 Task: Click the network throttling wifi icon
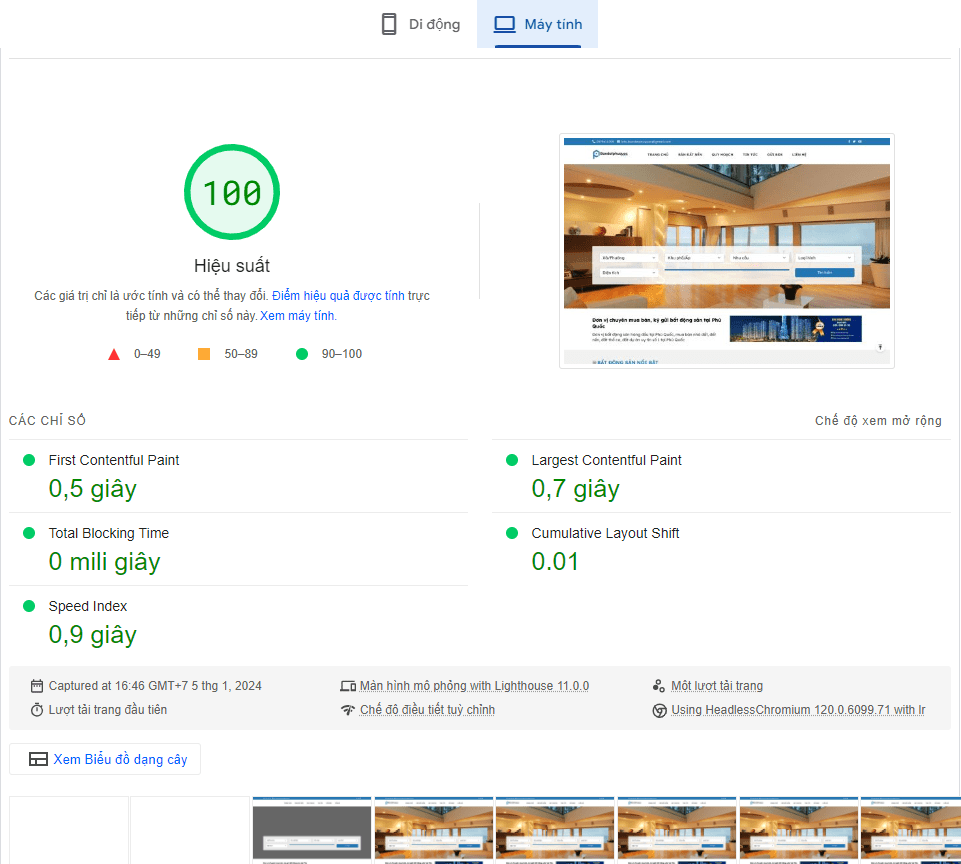pyautogui.click(x=348, y=710)
